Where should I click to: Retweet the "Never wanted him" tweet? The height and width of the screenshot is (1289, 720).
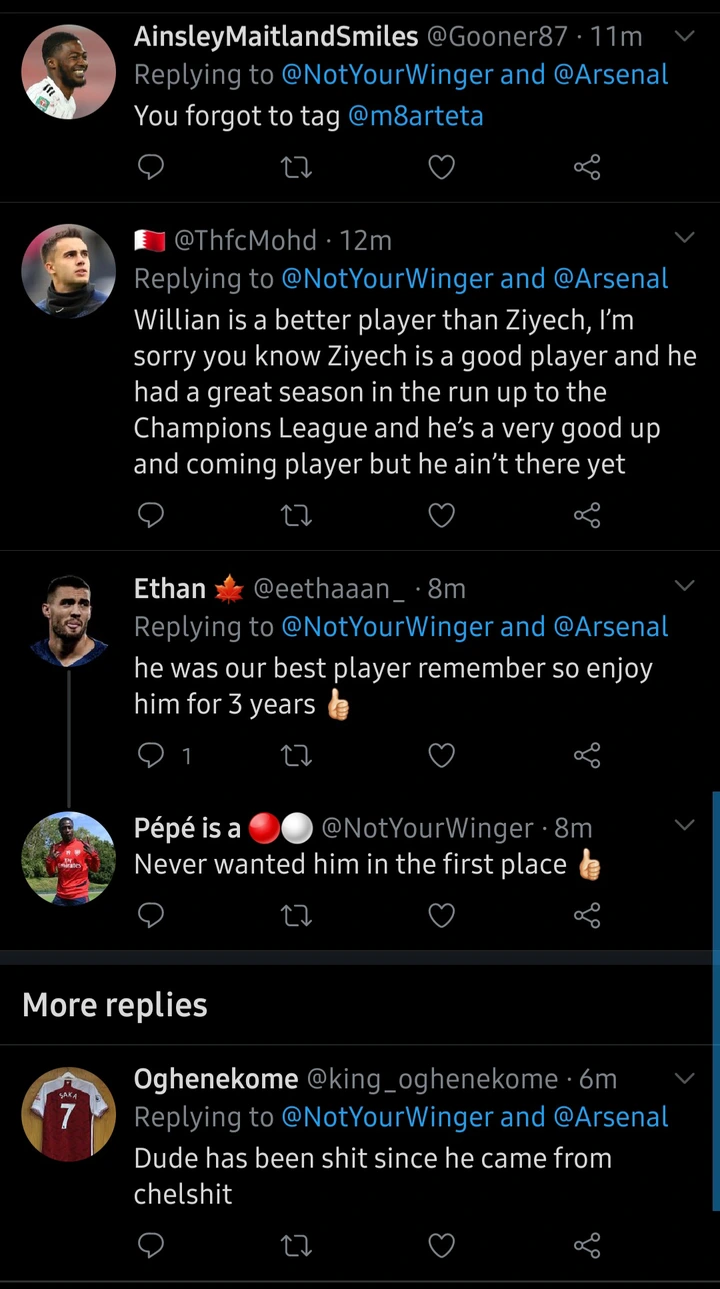(297, 915)
